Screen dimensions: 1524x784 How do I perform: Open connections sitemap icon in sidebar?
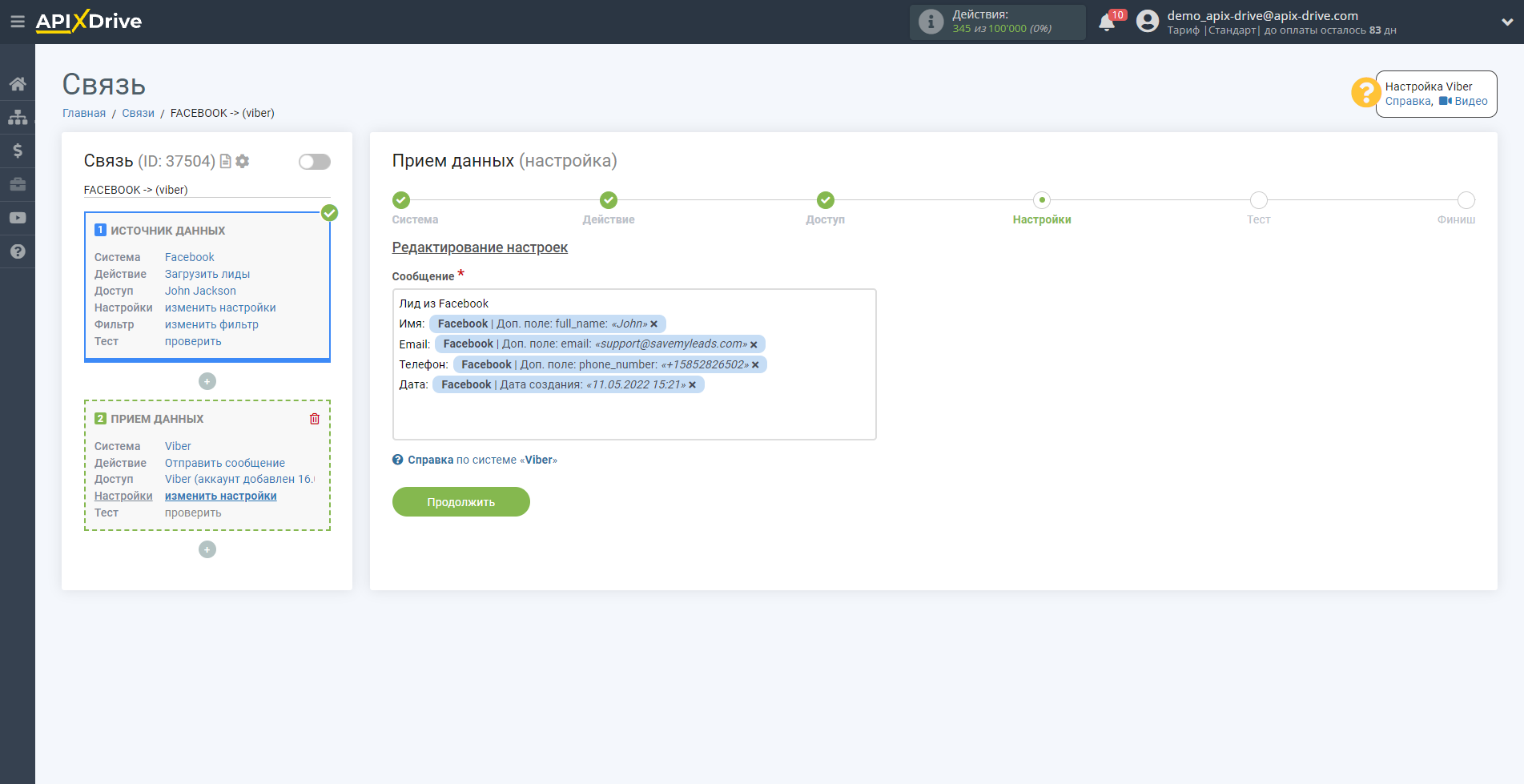18,117
